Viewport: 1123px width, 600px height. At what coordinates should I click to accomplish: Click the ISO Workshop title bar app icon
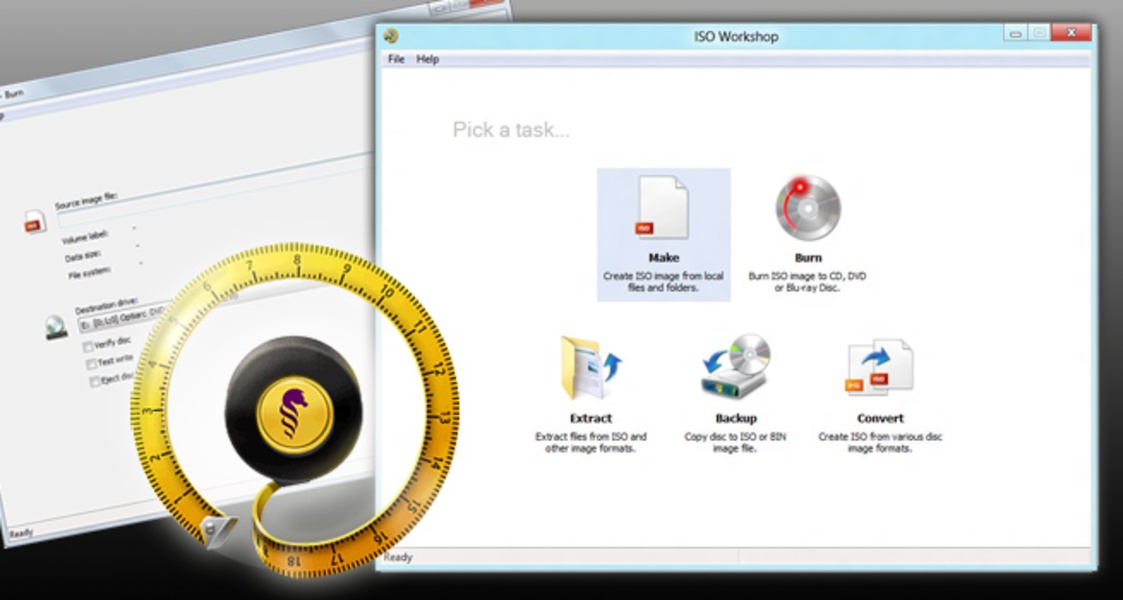391,36
